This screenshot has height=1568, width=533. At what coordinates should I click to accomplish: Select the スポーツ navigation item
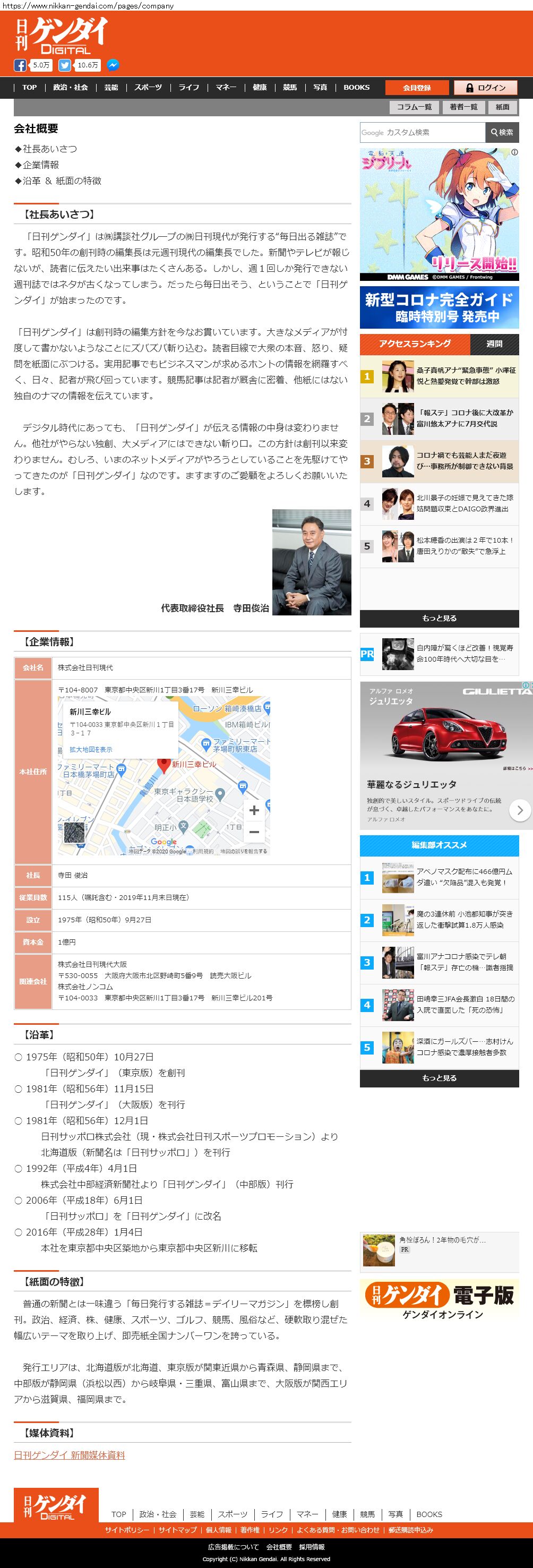(x=148, y=88)
